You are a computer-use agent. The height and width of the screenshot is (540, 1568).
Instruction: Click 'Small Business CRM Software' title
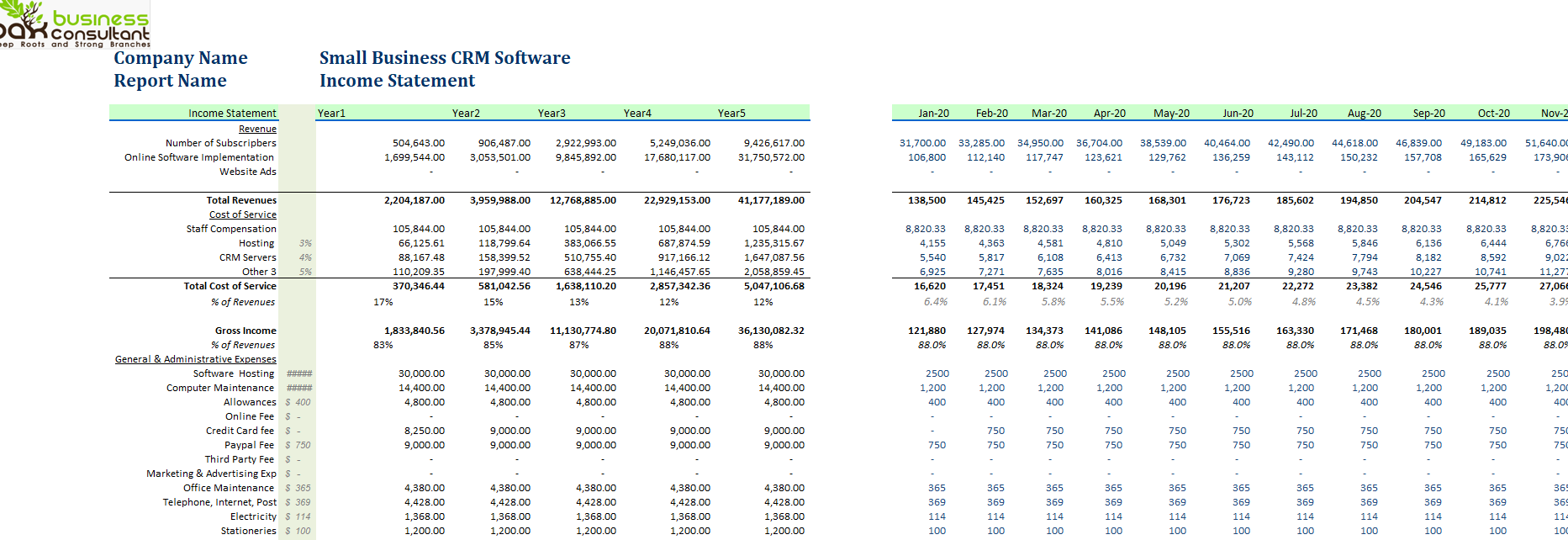coord(445,58)
